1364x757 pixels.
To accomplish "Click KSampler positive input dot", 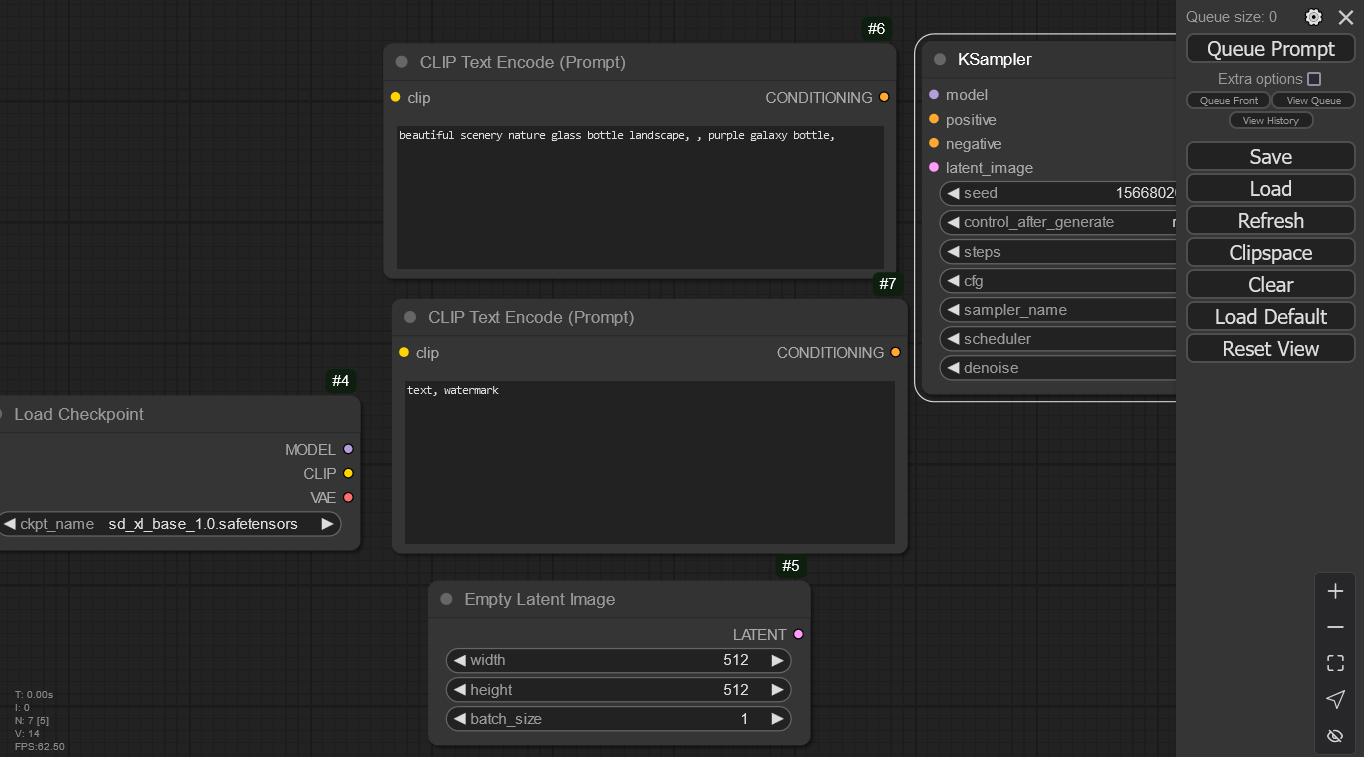I will 934,118.
